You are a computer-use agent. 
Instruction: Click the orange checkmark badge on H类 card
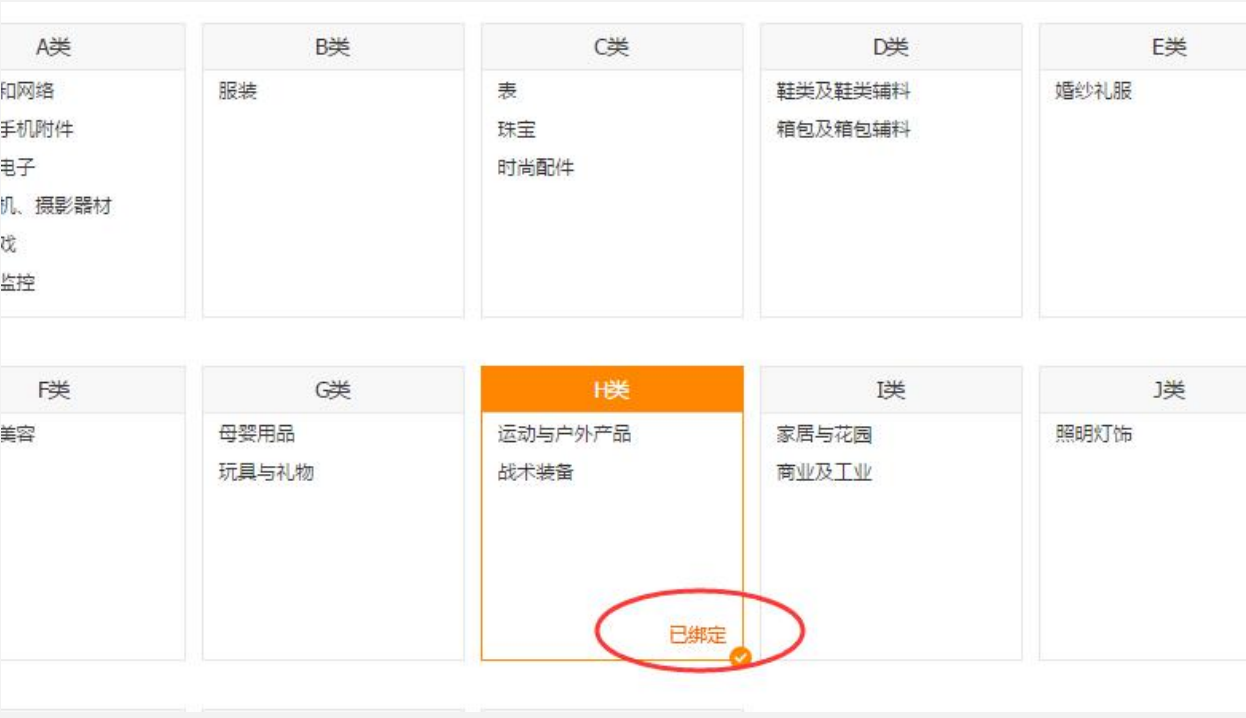tap(741, 656)
